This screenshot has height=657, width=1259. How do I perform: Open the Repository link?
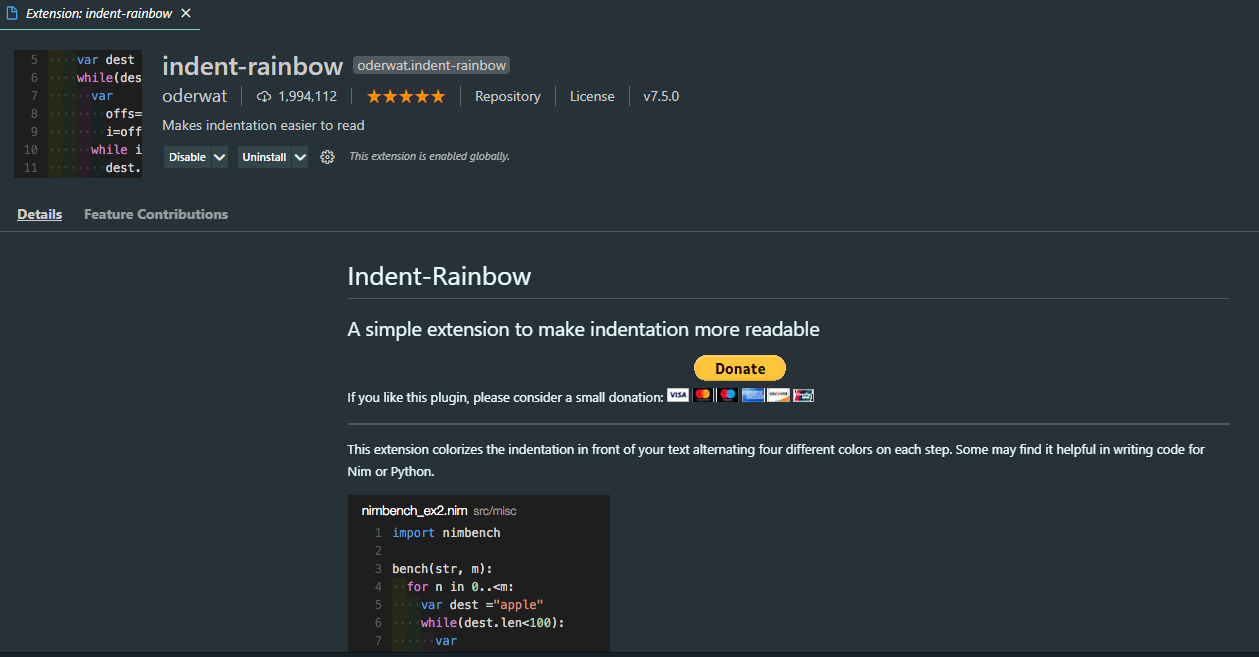point(508,96)
